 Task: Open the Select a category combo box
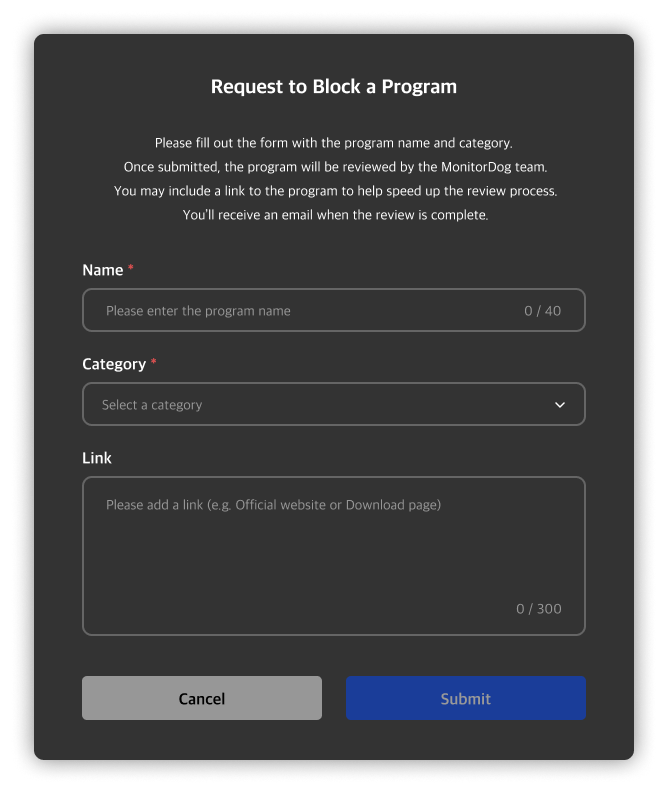pyautogui.click(x=333, y=405)
